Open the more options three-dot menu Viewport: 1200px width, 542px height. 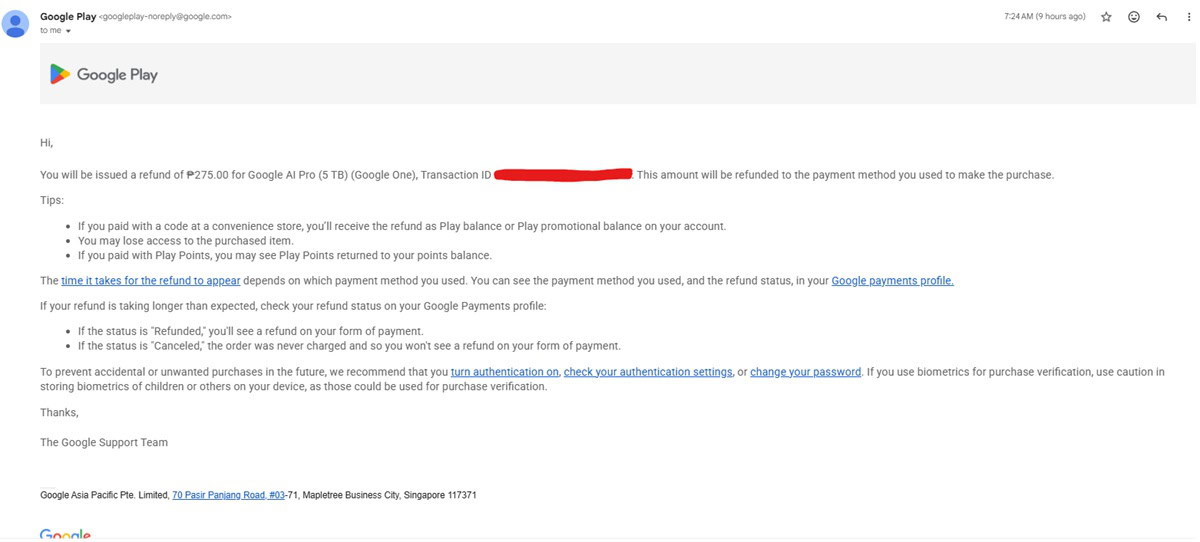point(1188,17)
